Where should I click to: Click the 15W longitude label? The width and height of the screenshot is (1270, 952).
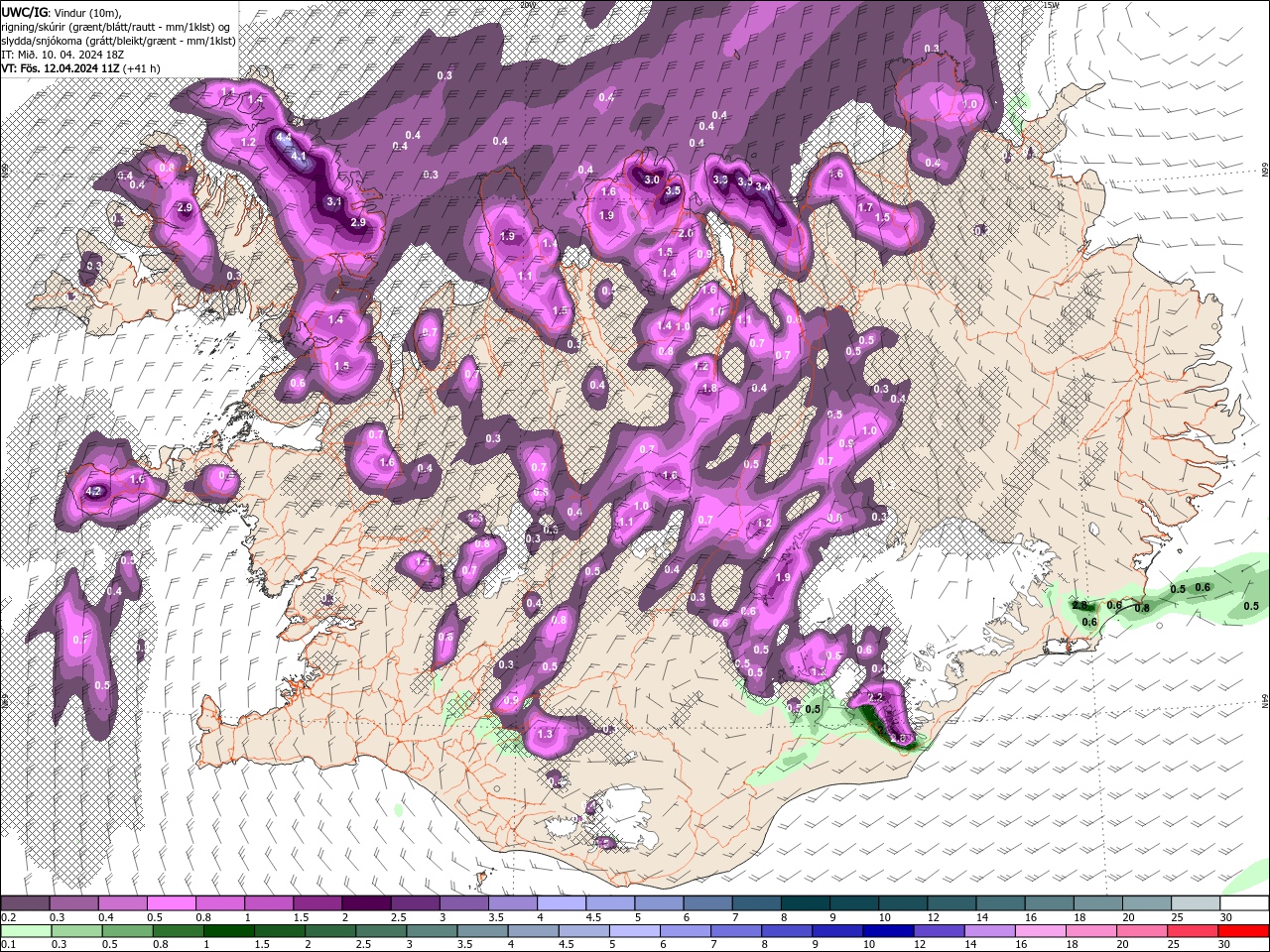1052,5
